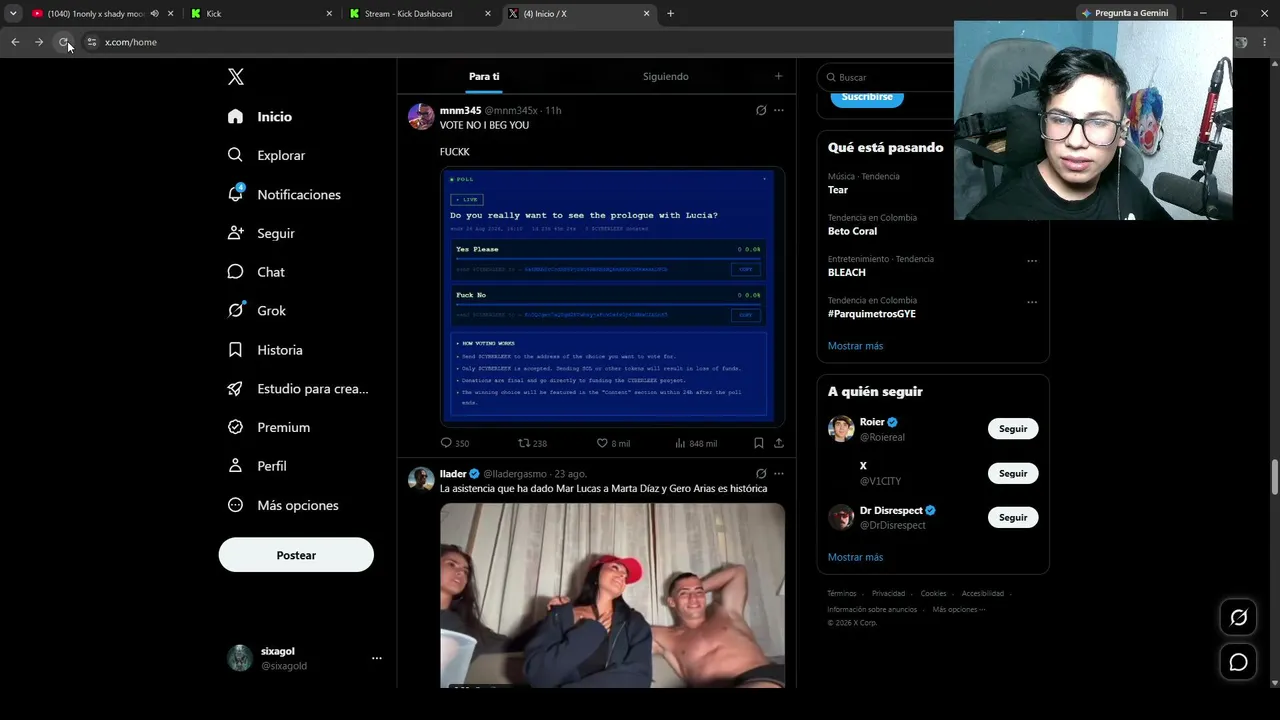Open Notificaciones in the sidebar
1280x720 pixels.
284,194
